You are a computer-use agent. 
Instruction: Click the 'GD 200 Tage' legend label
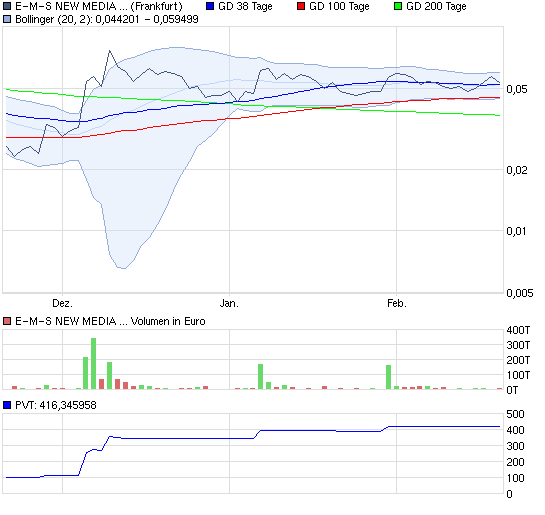click(x=436, y=6)
